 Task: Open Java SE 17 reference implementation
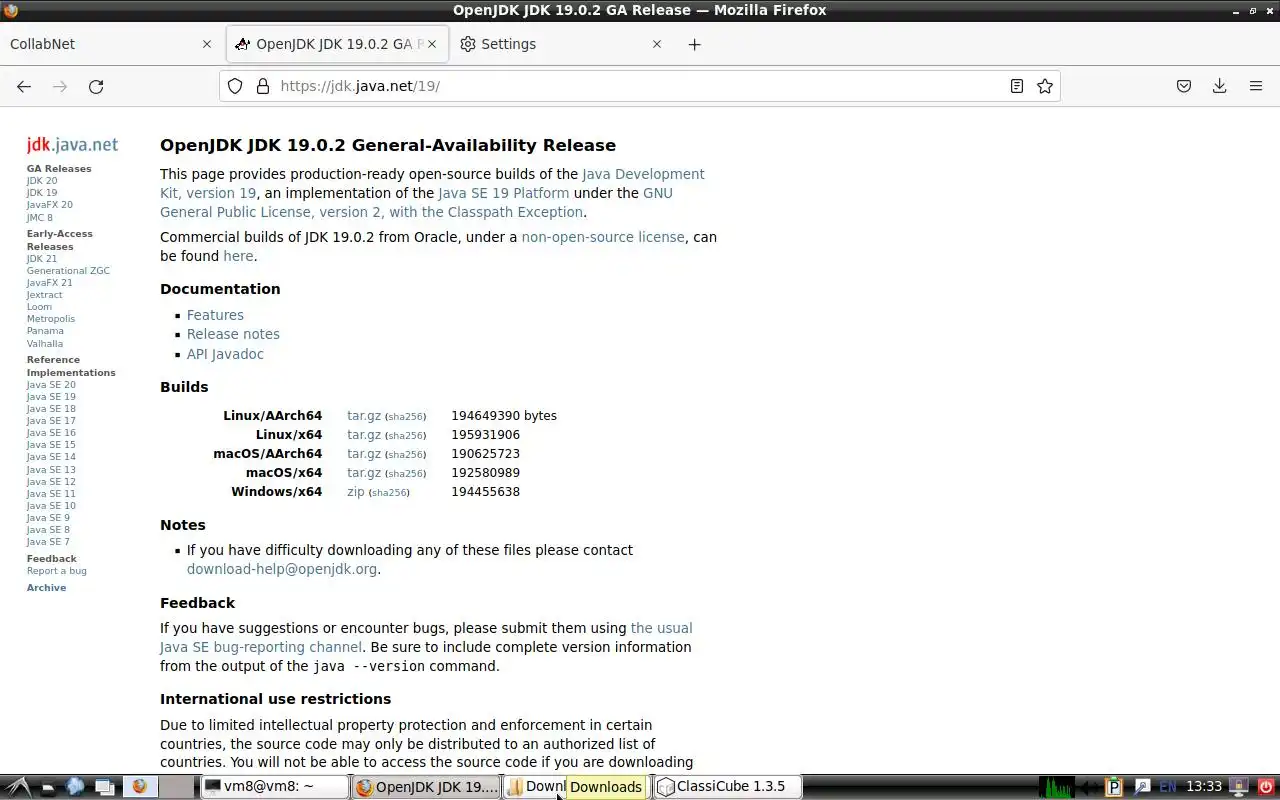(51, 421)
